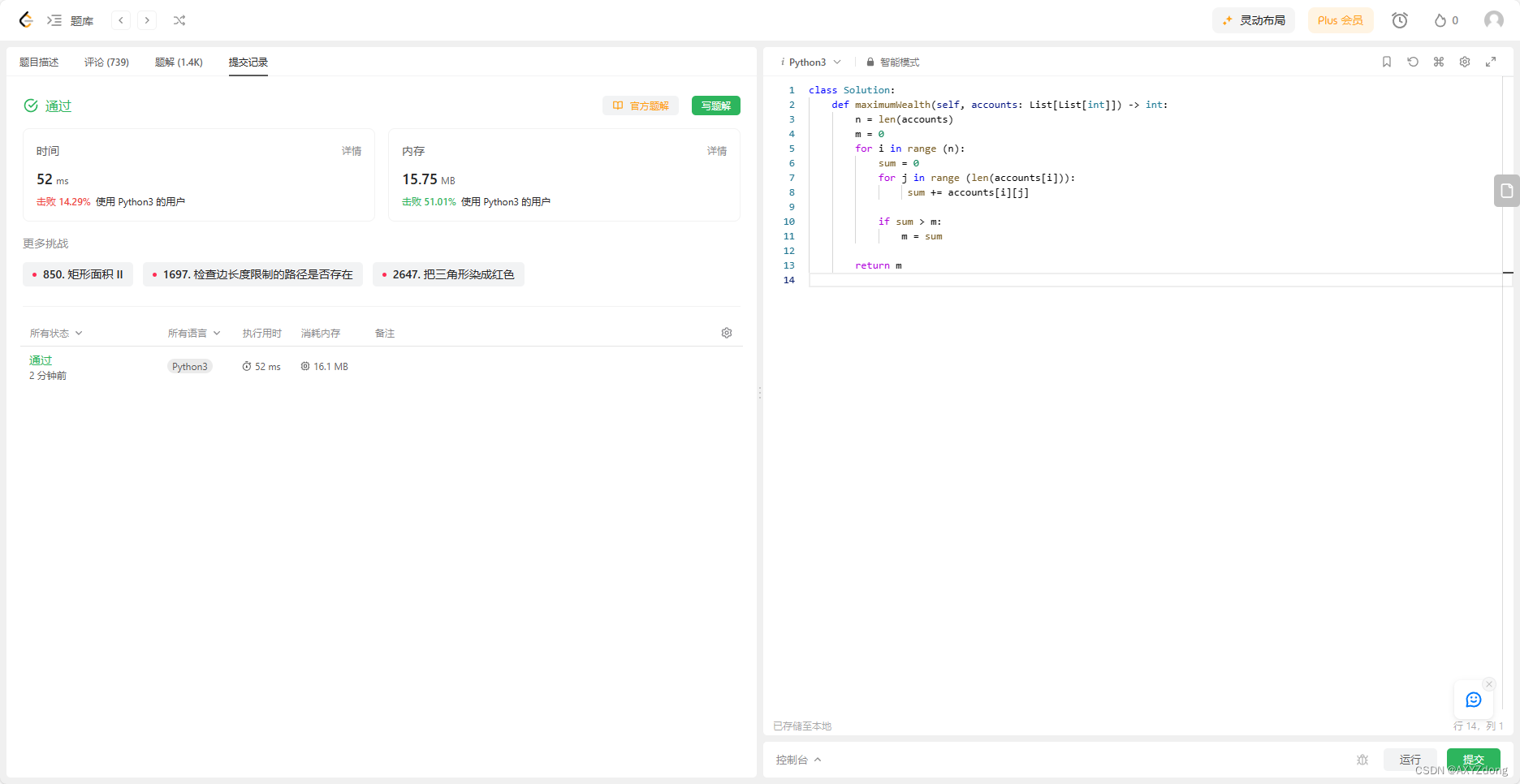The width and height of the screenshot is (1520, 784).
Task: Open challenge 1697 edge length limited paths
Action: [253, 274]
